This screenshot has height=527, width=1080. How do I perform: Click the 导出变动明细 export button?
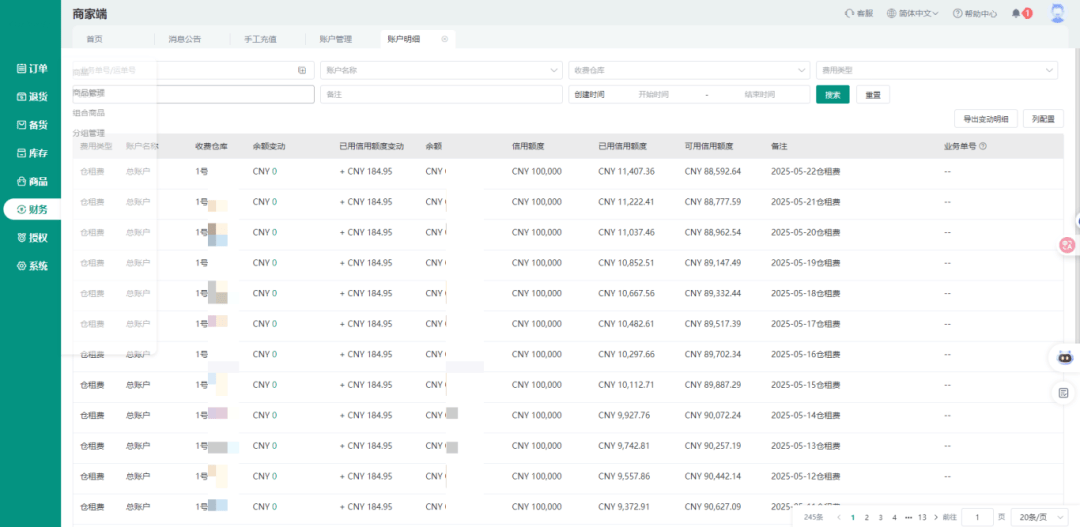[x=986, y=119]
